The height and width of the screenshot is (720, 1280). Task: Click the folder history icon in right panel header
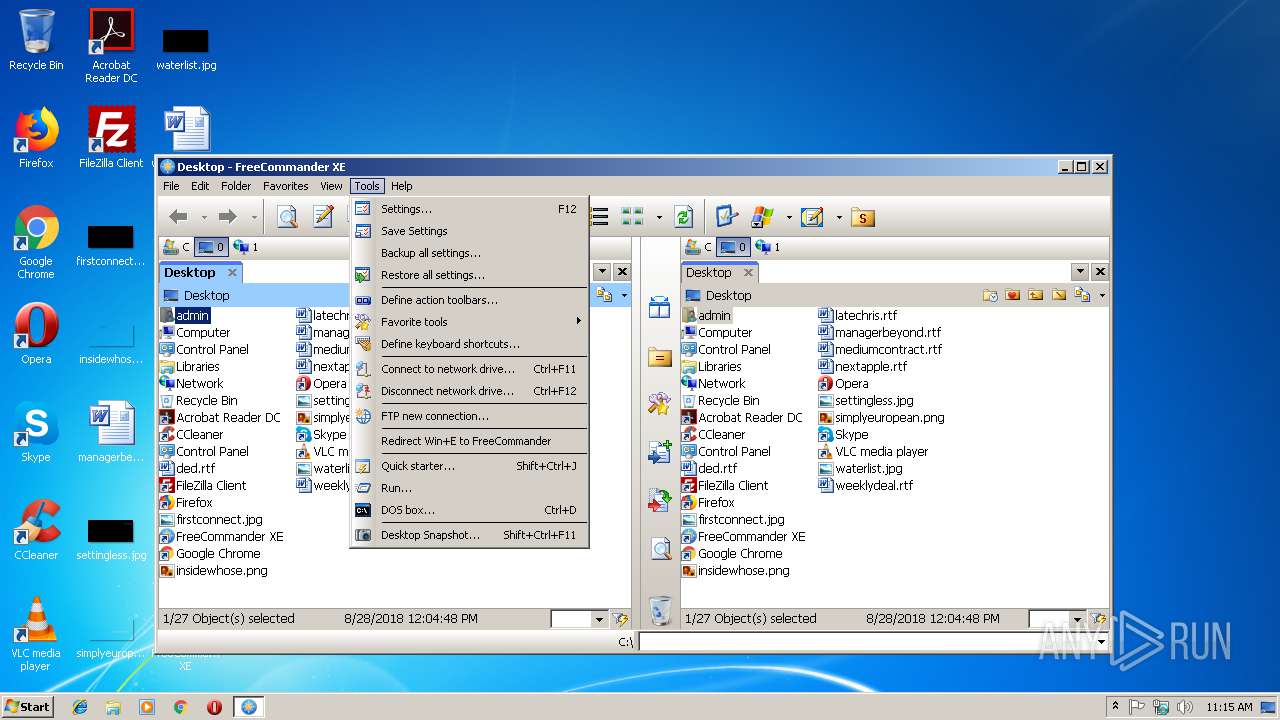990,295
